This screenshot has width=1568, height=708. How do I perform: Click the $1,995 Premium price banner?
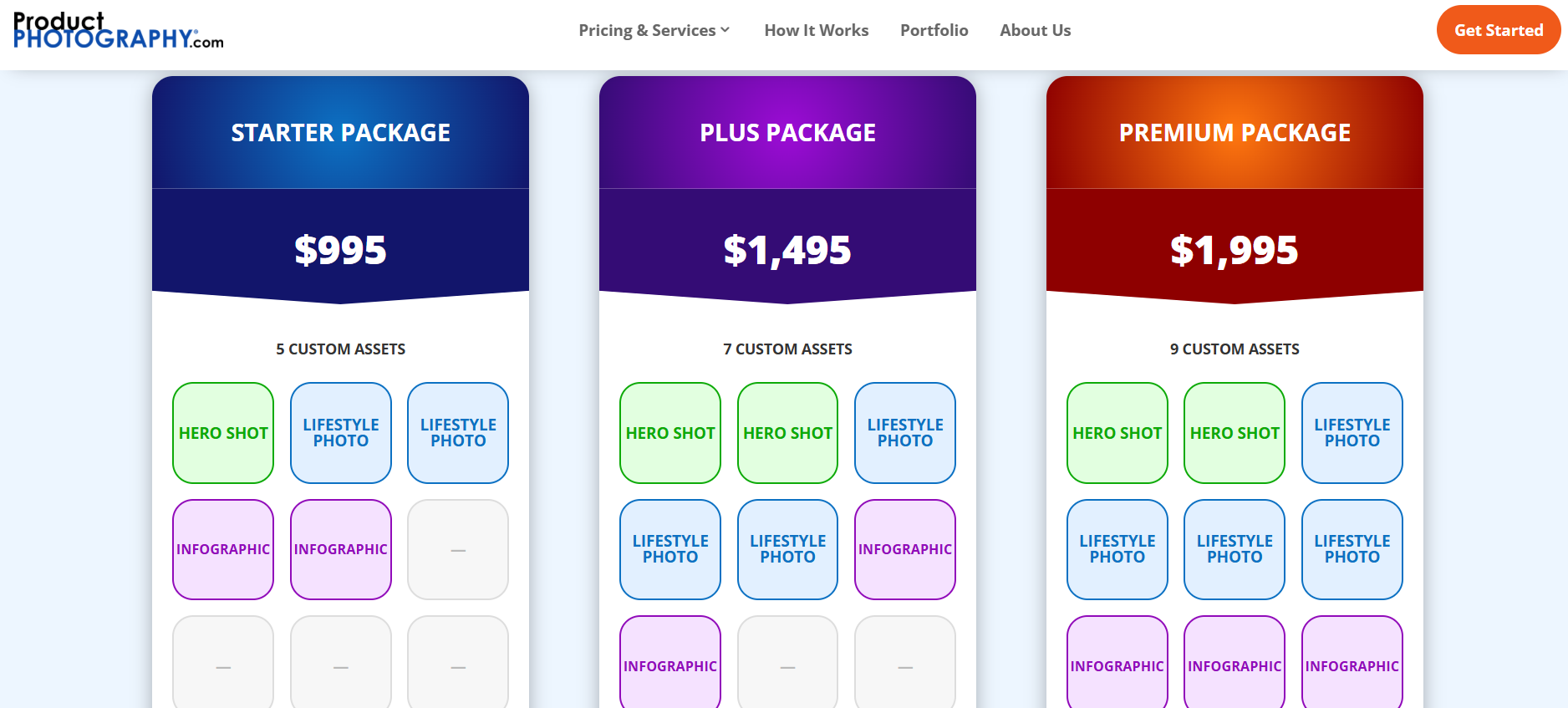coord(1235,249)
